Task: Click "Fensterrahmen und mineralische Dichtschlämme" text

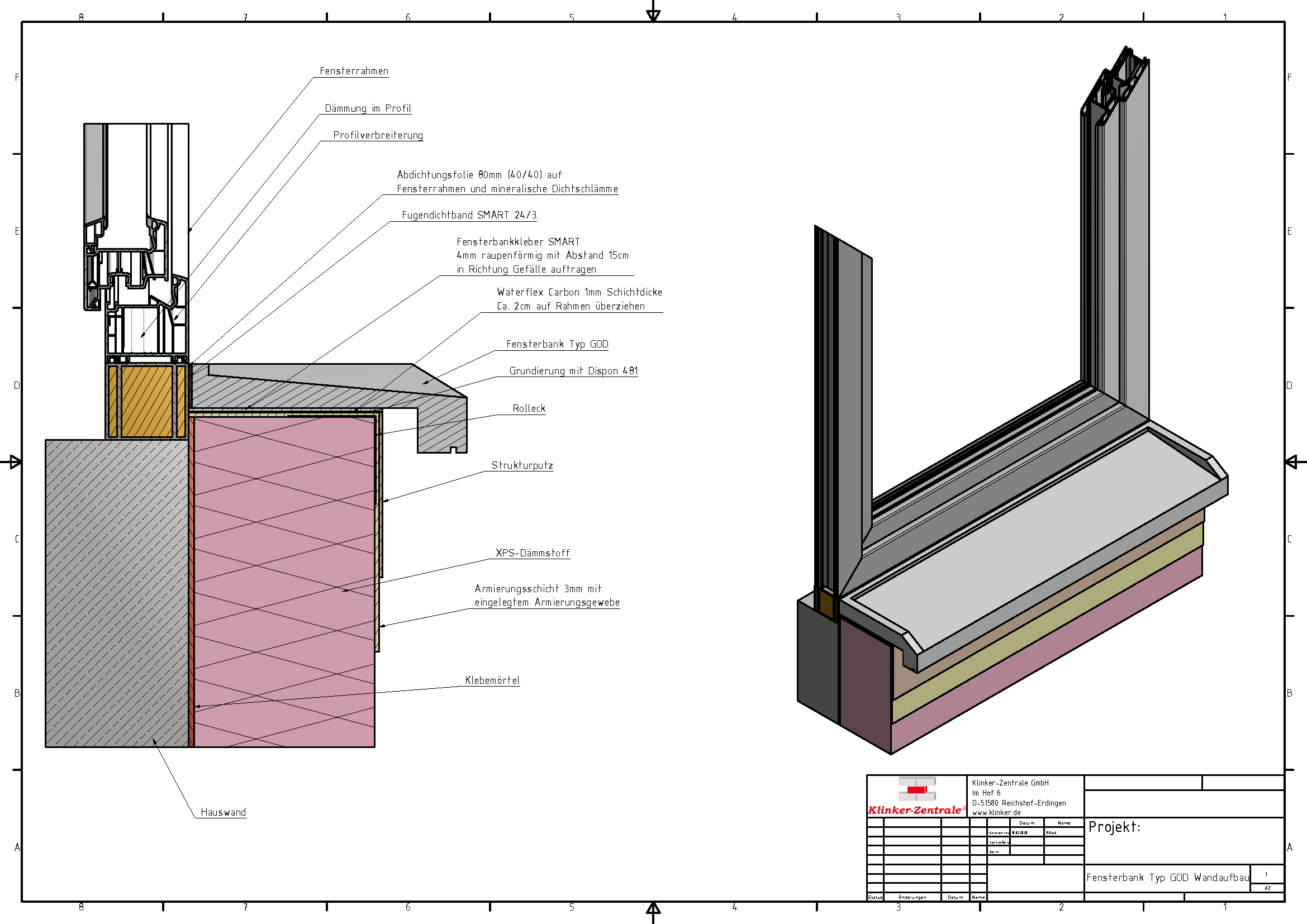Action: click(507, 189)
